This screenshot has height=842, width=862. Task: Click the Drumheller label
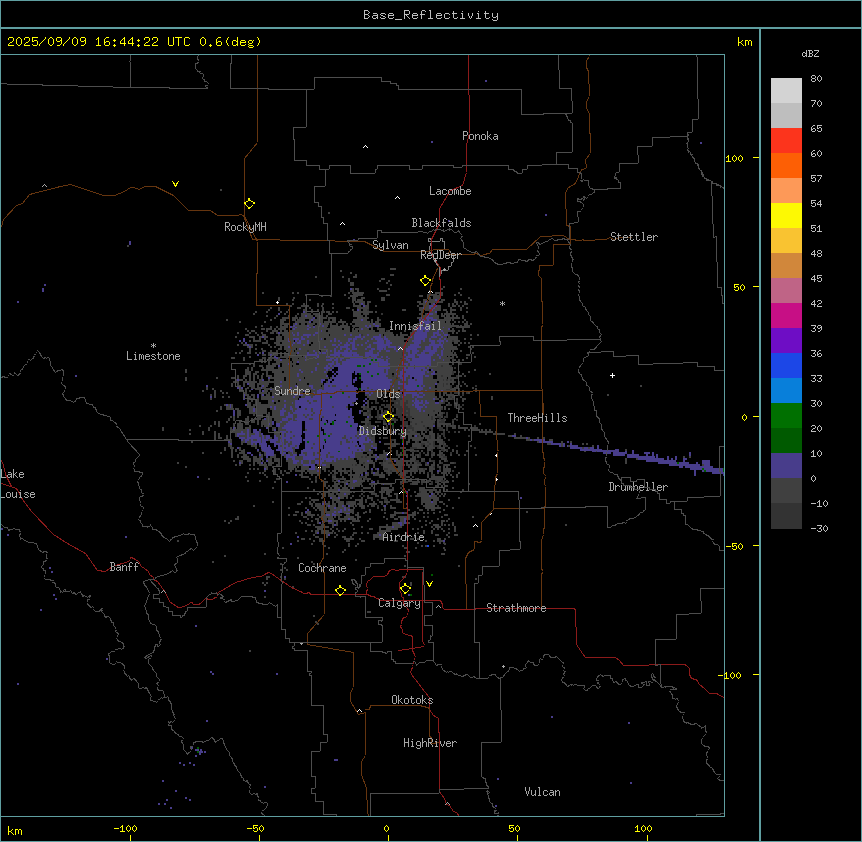[x=638, y=487]
